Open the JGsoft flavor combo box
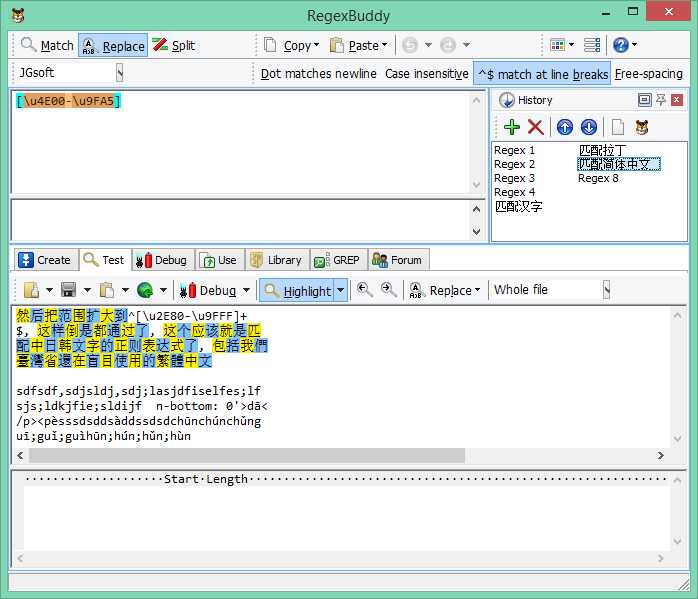This screenshot has width=698, height=599. coord(69,73)
